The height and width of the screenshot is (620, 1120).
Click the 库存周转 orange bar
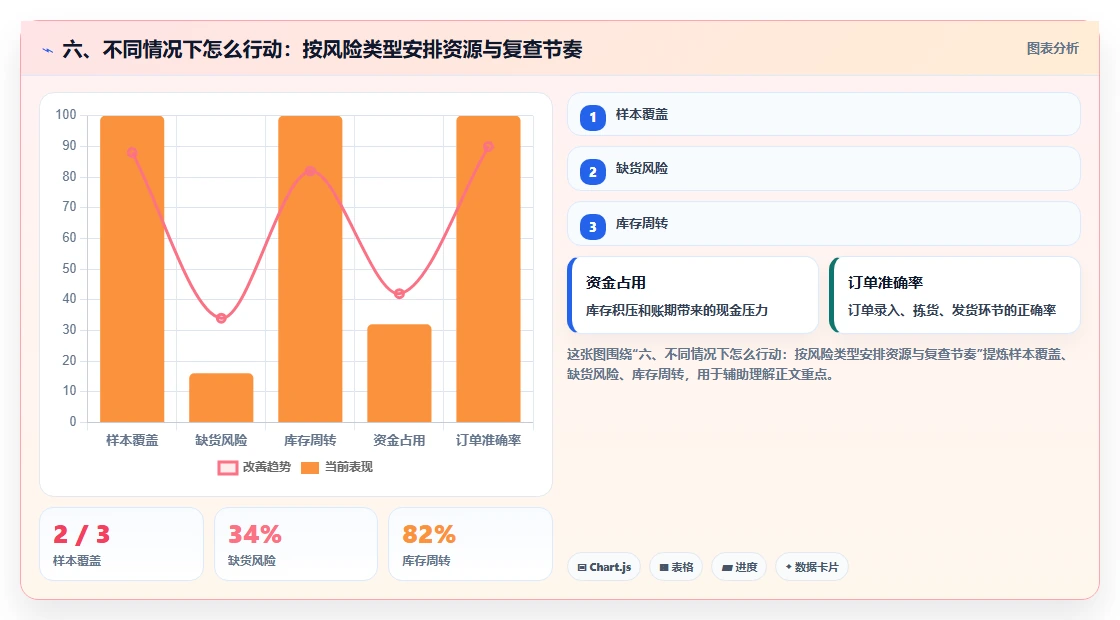(x=310, y=269)
